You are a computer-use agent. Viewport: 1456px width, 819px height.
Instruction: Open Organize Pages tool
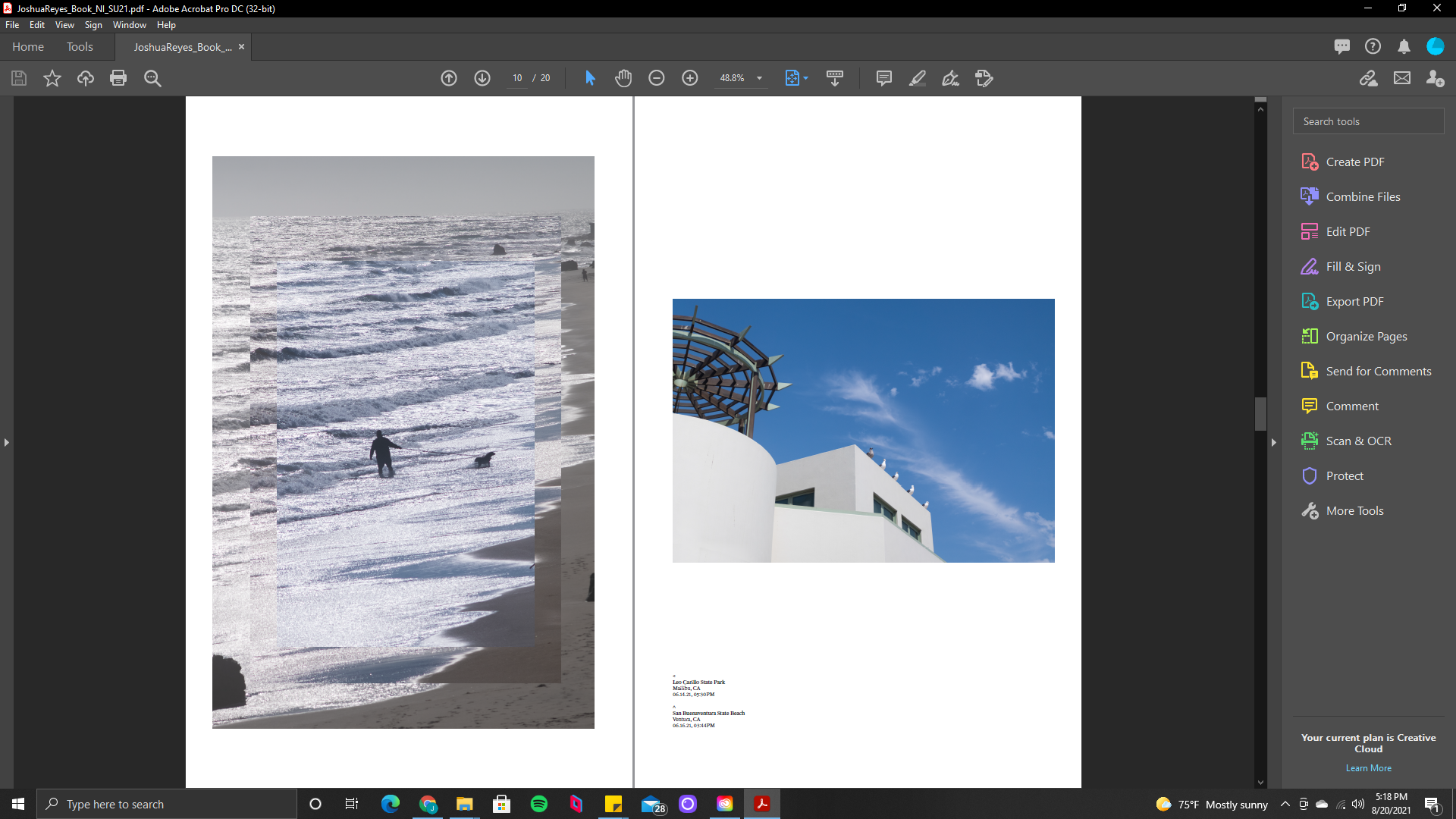pos(1366,336)
